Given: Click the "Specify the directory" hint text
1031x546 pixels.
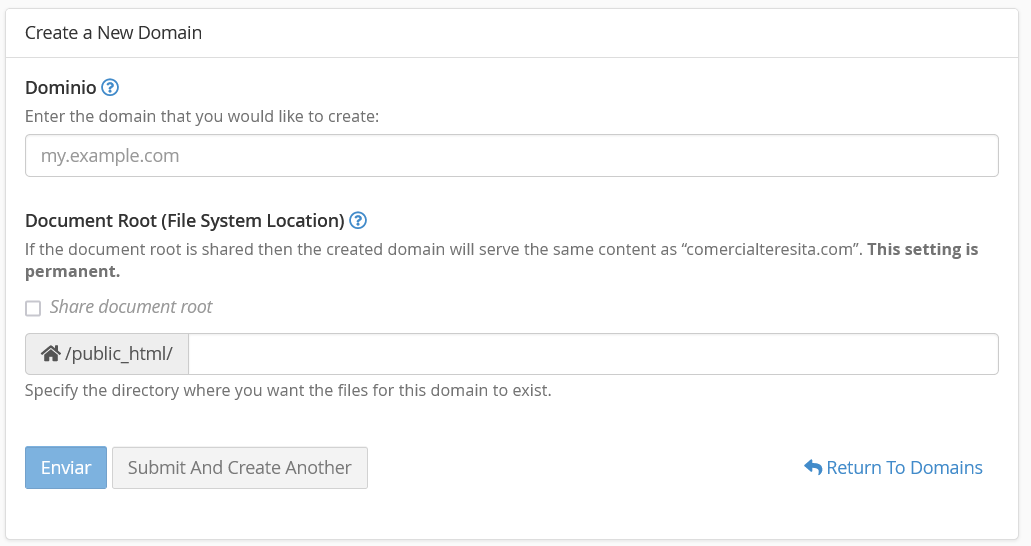Looking at the screenshot, I should 288,390.
